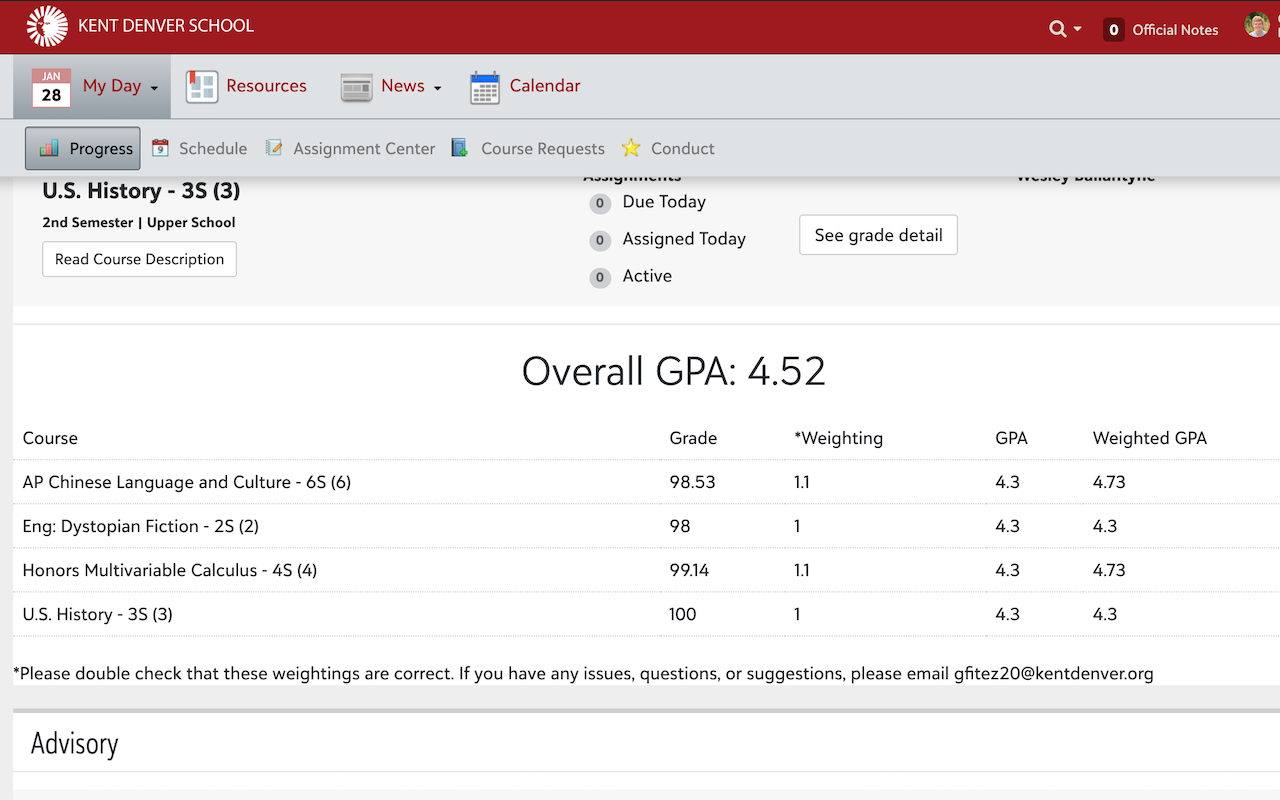Click the U.S. History - 3S (3) heading
The width and height of the screenshot is (1280, 800).
tap(141, 191)
